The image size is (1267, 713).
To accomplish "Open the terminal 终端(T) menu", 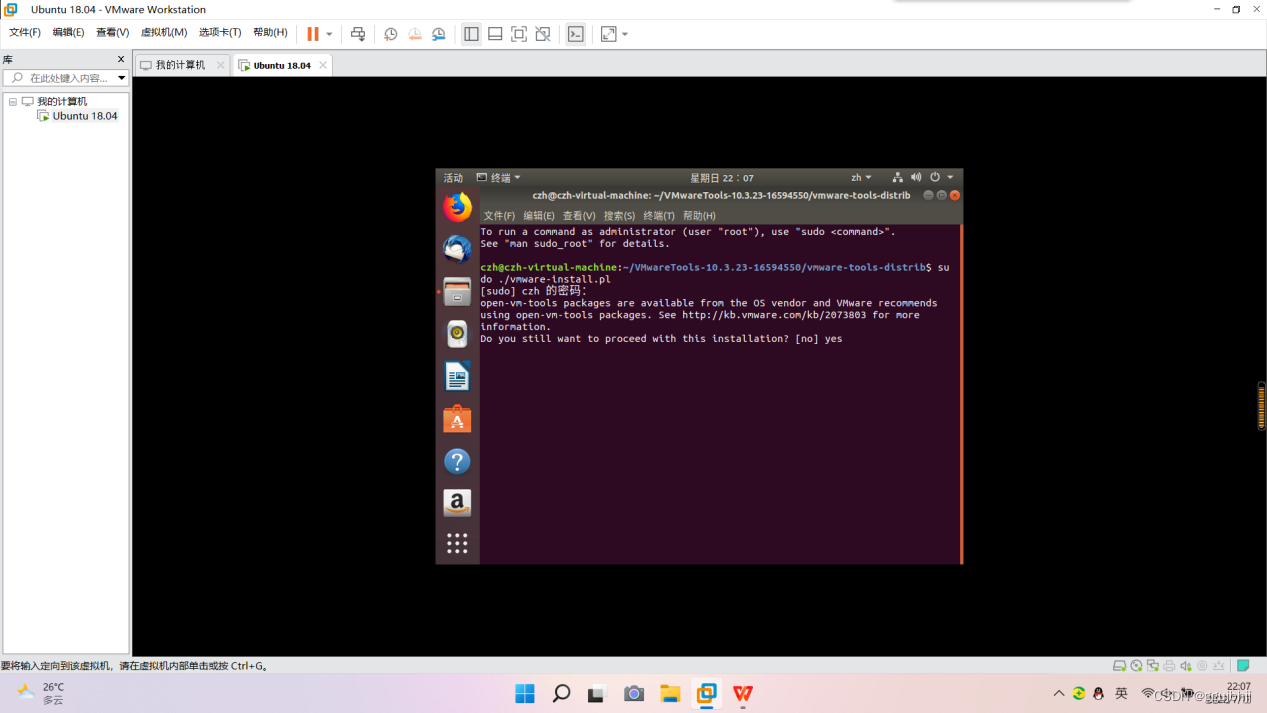I will tap(659, 216).
